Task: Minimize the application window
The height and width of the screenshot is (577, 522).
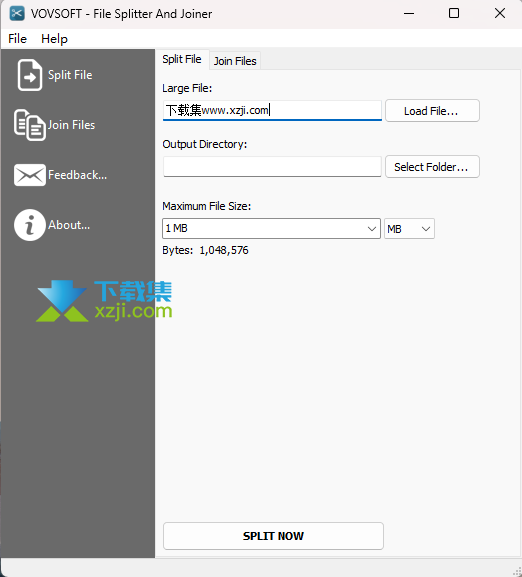Action: (x=409, y=14)
